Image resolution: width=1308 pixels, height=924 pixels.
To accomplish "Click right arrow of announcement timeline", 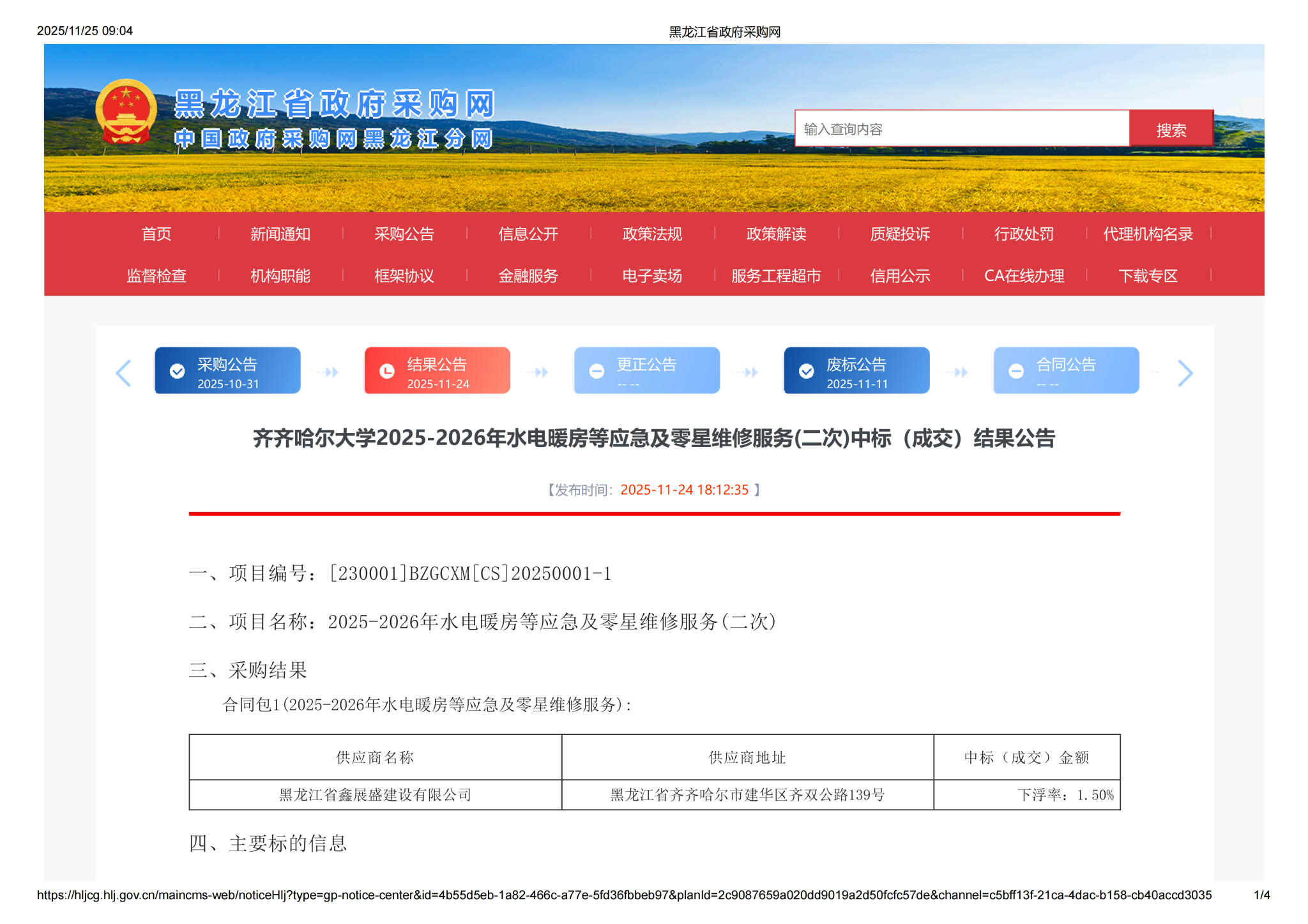I will [1185, 373].
